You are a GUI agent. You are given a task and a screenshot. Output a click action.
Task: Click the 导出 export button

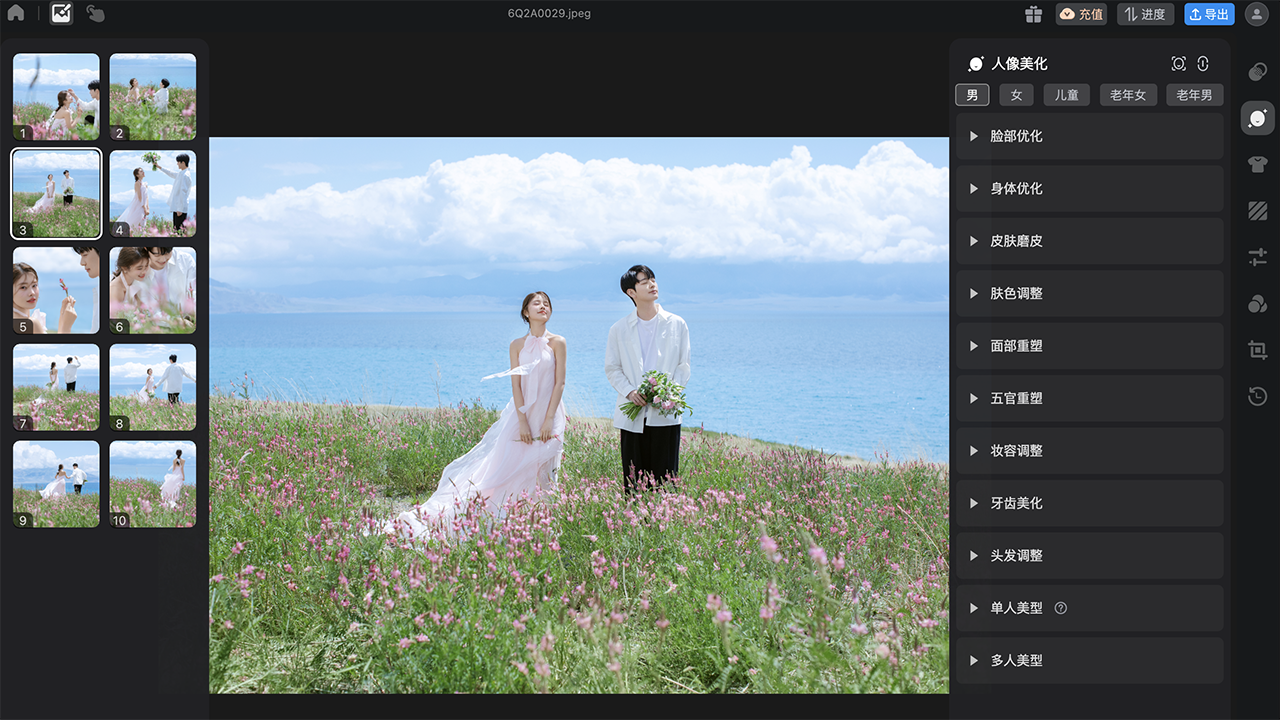coord(1209,14)
